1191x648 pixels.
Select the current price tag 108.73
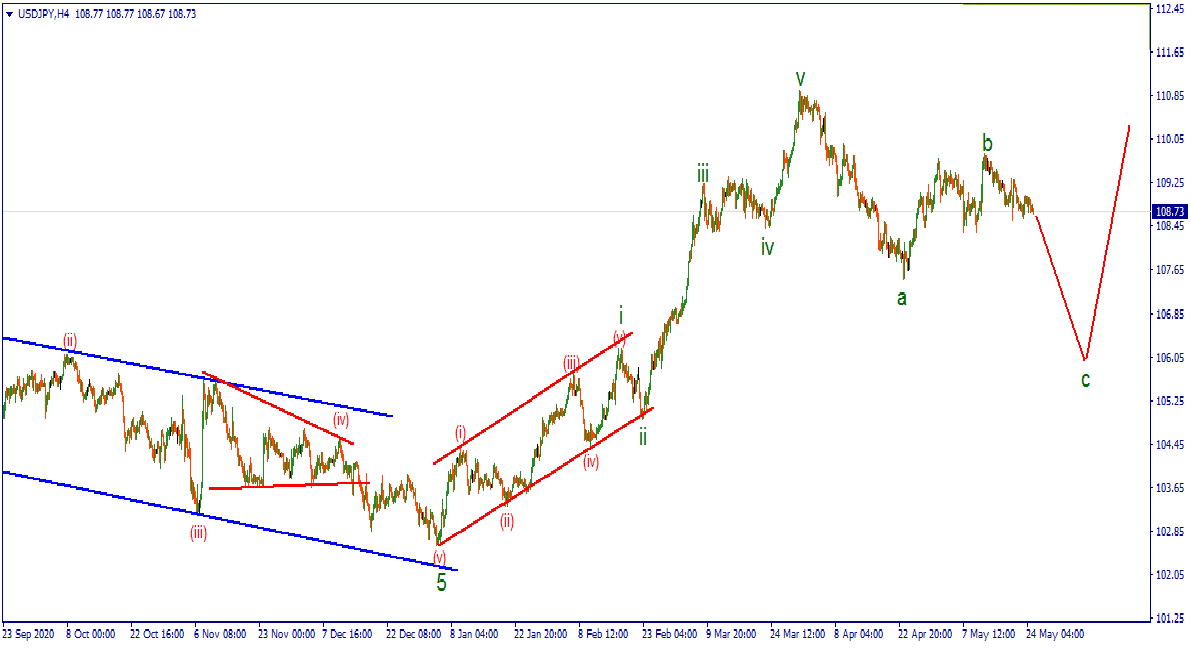point(1169,212)
